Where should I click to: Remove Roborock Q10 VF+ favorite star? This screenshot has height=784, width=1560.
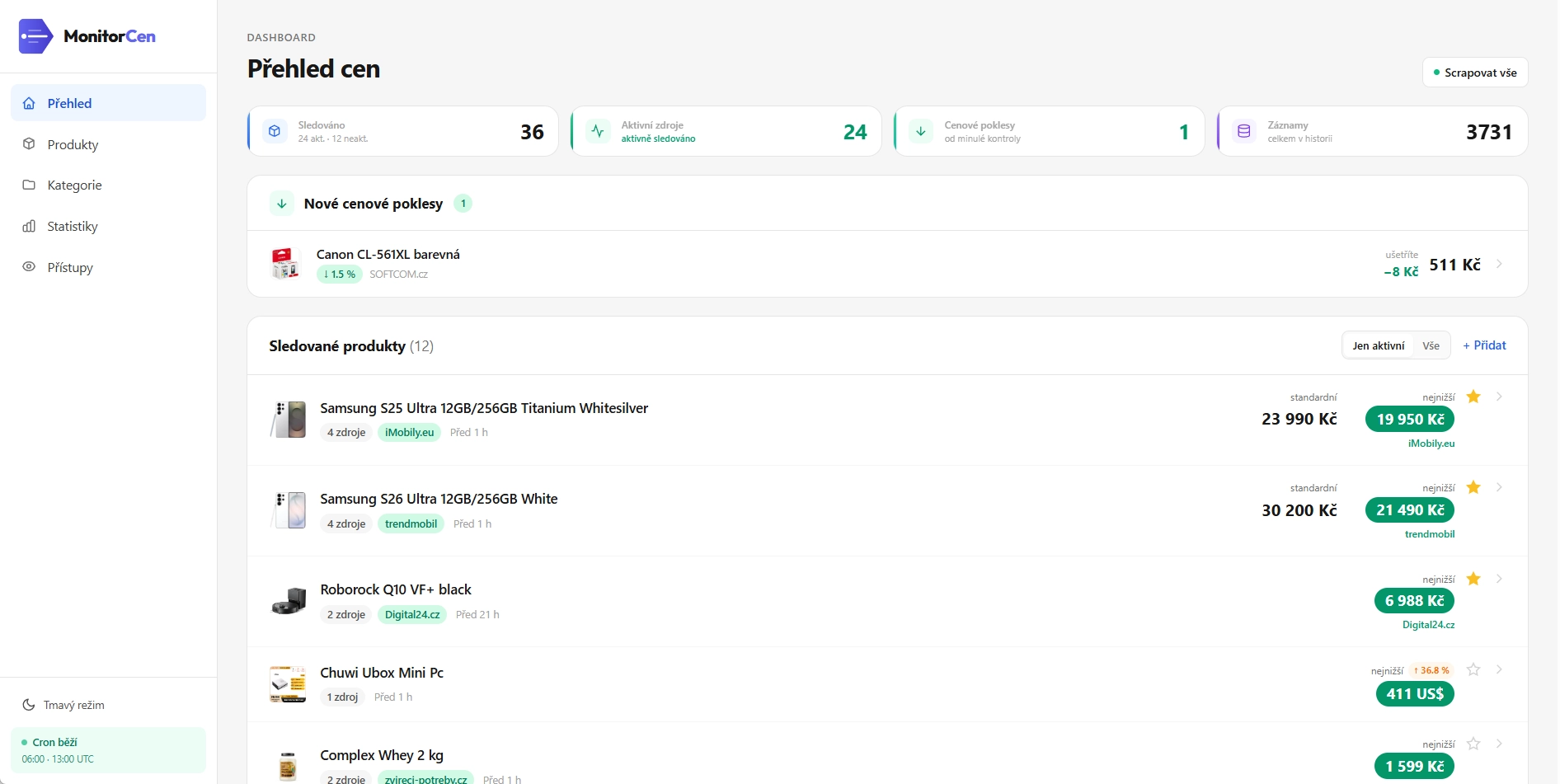click(1473, 579)
